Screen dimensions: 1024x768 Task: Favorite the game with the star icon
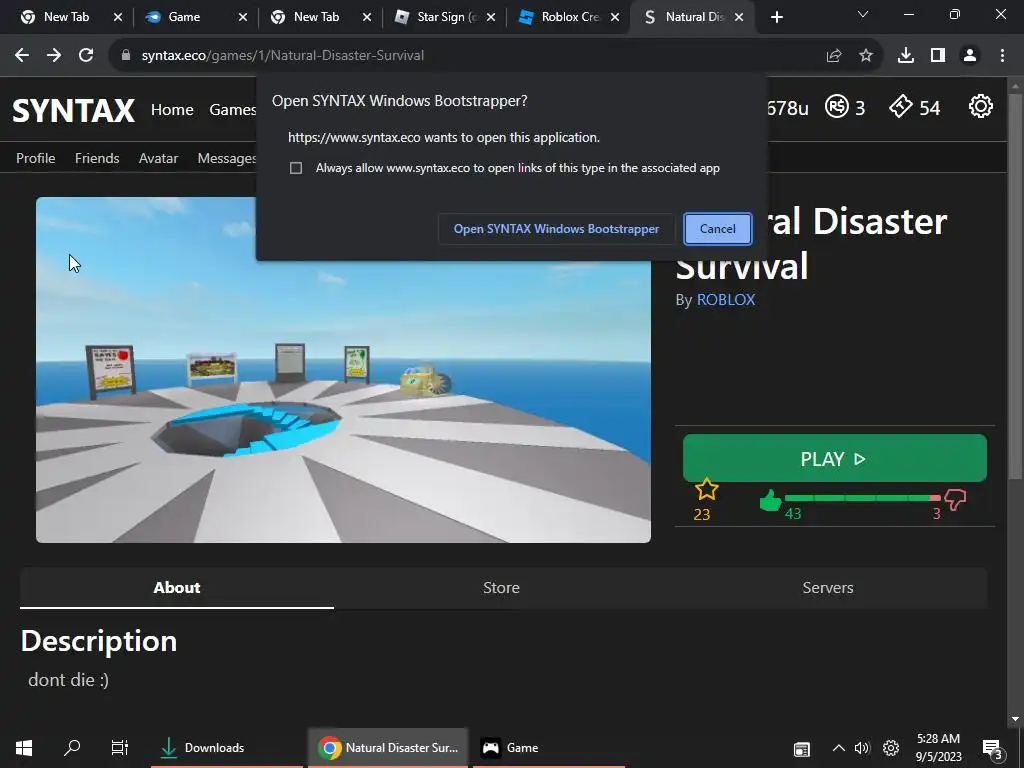pyautogui.click(x=707, y=490)
